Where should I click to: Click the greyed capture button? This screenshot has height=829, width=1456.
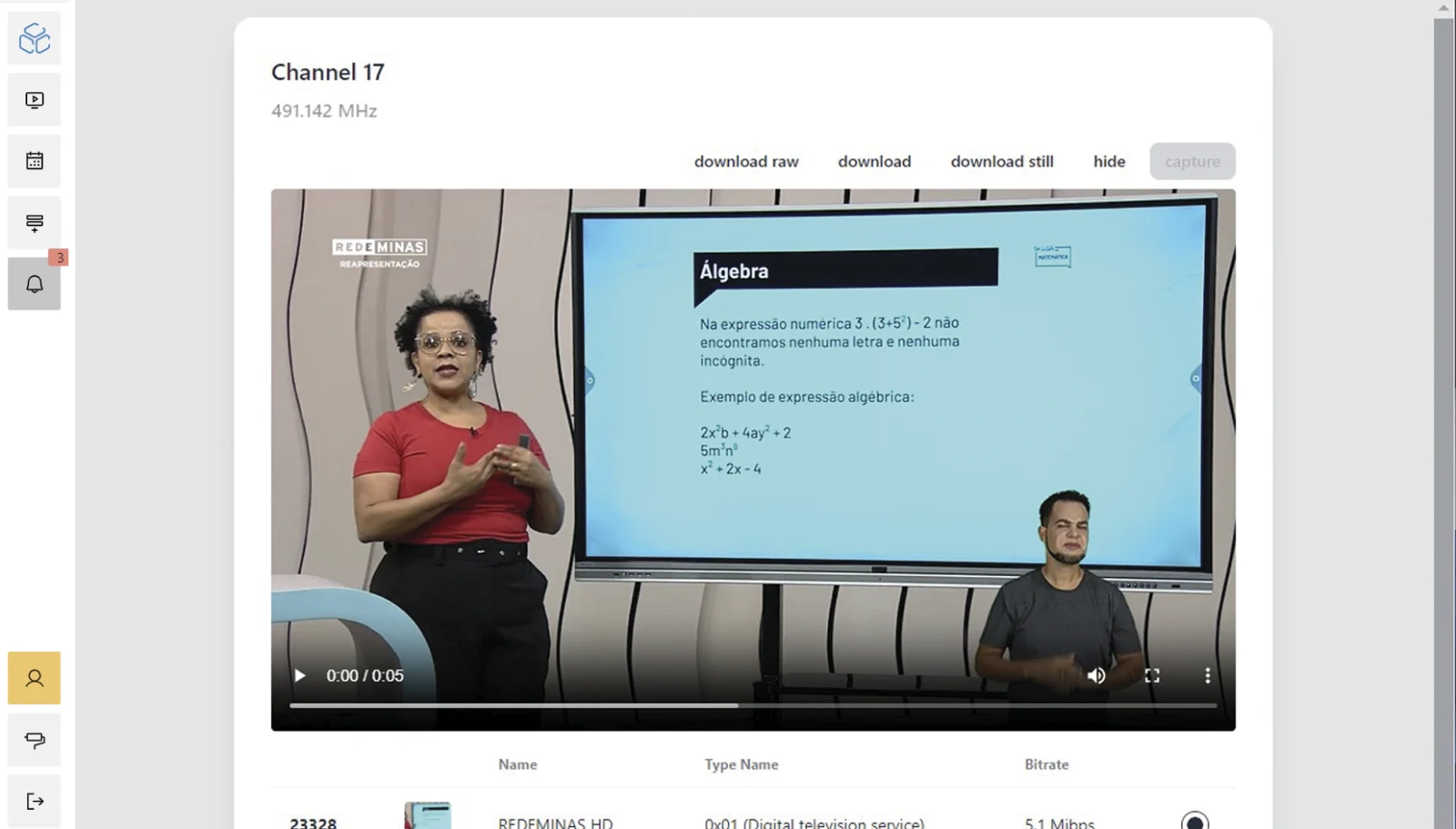coord(1192,161)
